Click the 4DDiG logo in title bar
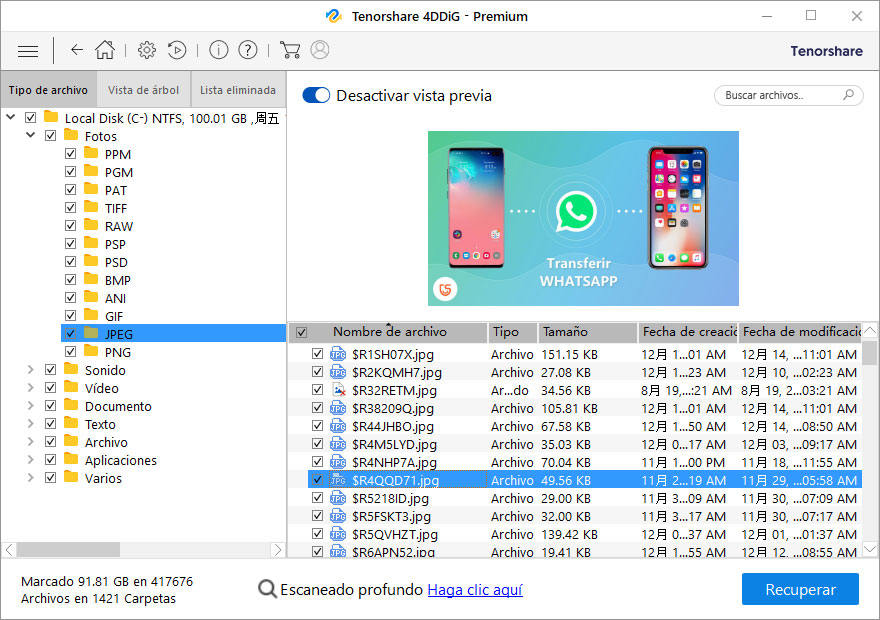880x620 pixels. click(x=334, y=16)
